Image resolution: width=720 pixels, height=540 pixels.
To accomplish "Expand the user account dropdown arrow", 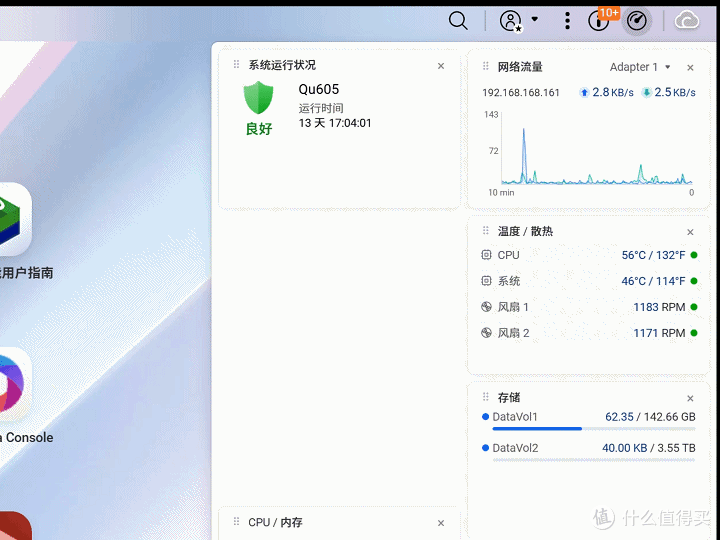I will pos(534,19).
